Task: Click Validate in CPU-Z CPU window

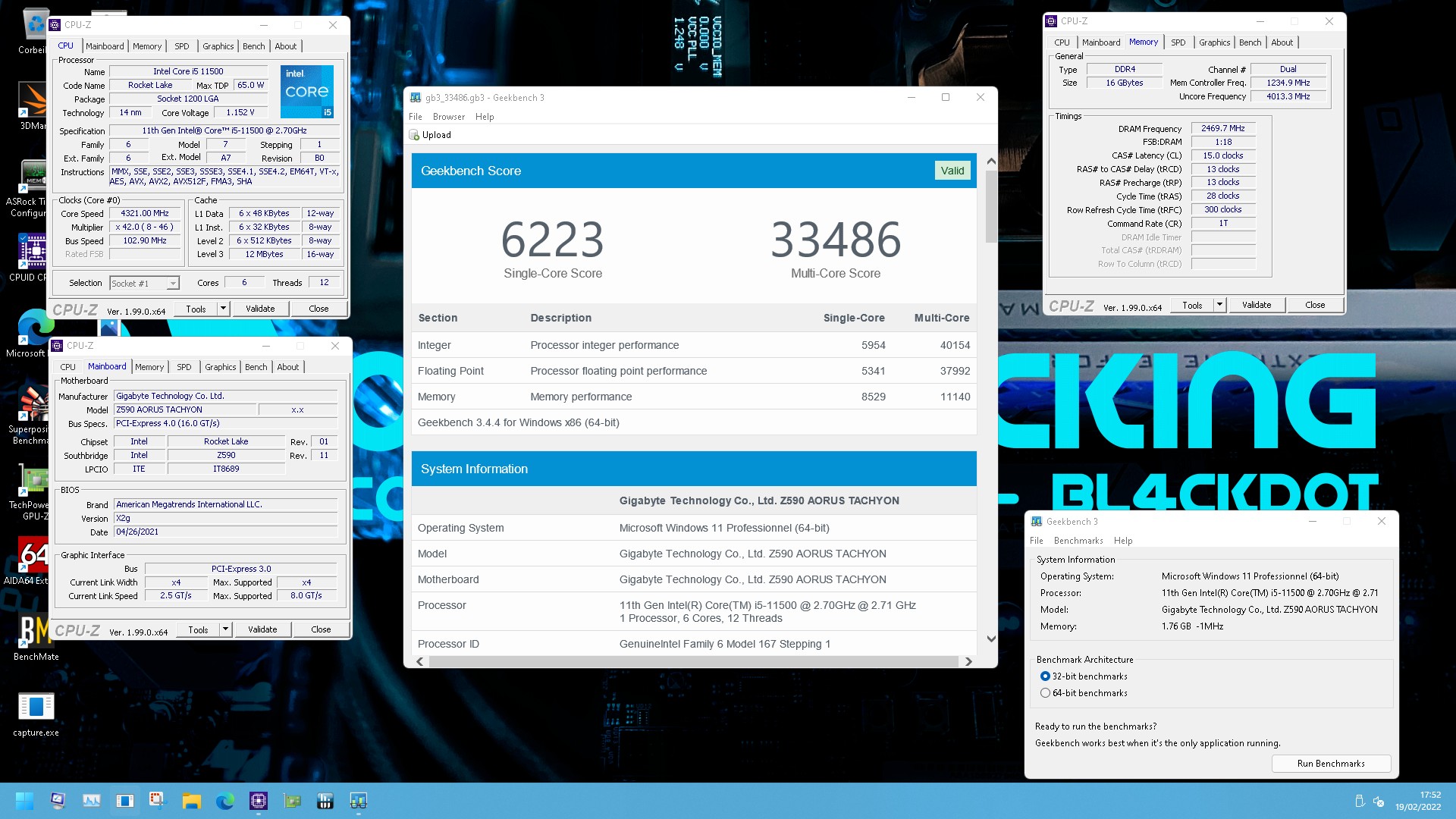Action: pos(260,309)
